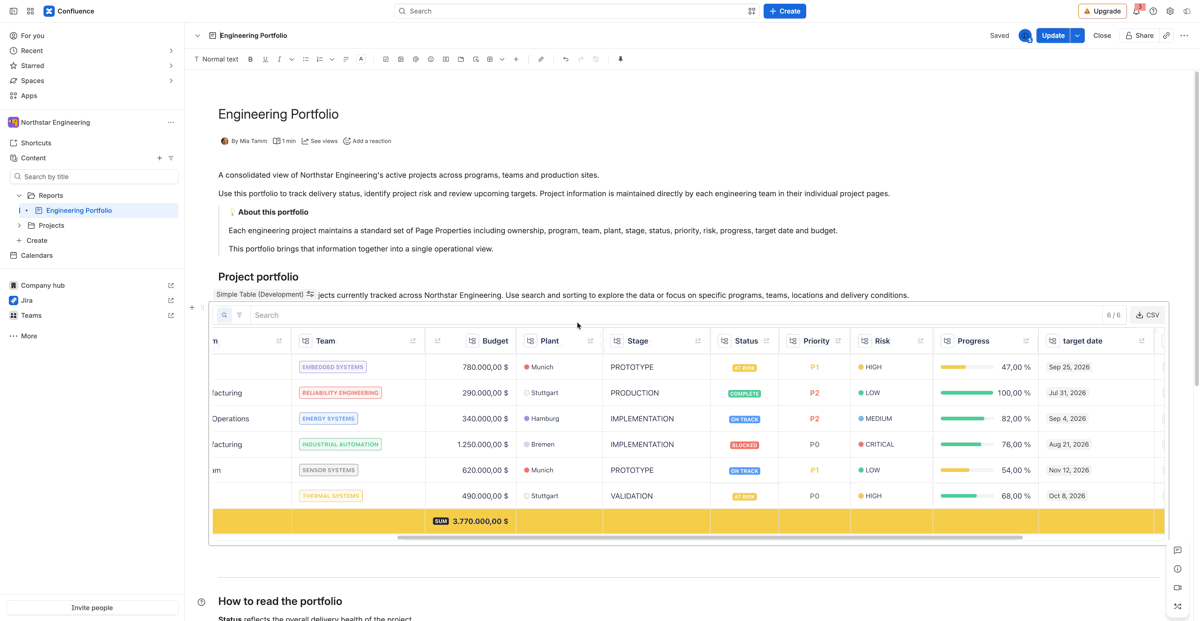Image resolution: width=1200 pixels, height=621 pixels.
Task: Collapse page header chevron beside title
Action: point(198,36)
